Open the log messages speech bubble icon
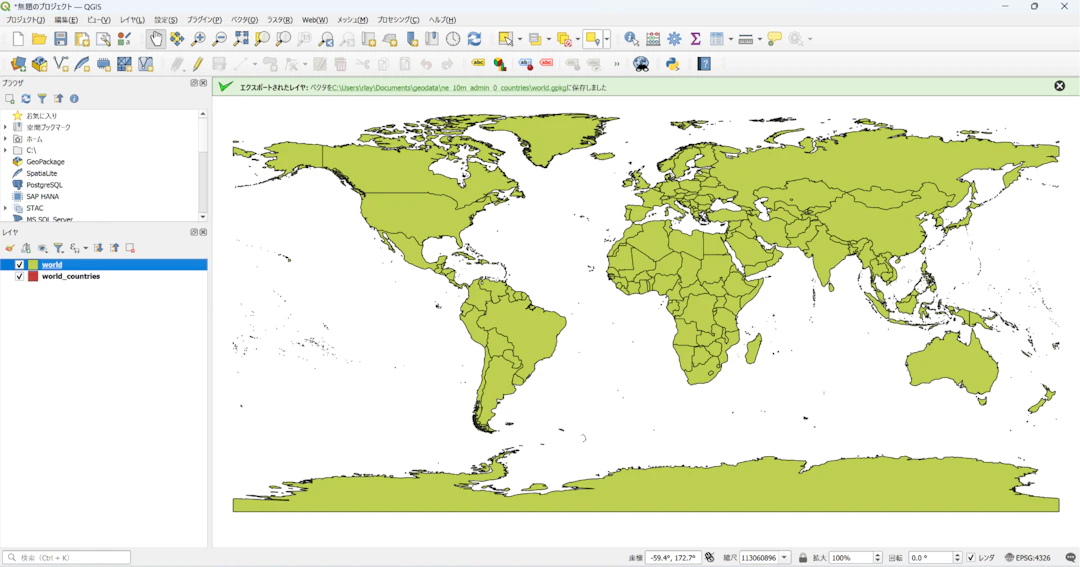Image resolution: width=1080 pixels, height=567 pixels. (x=1071, y=557)
